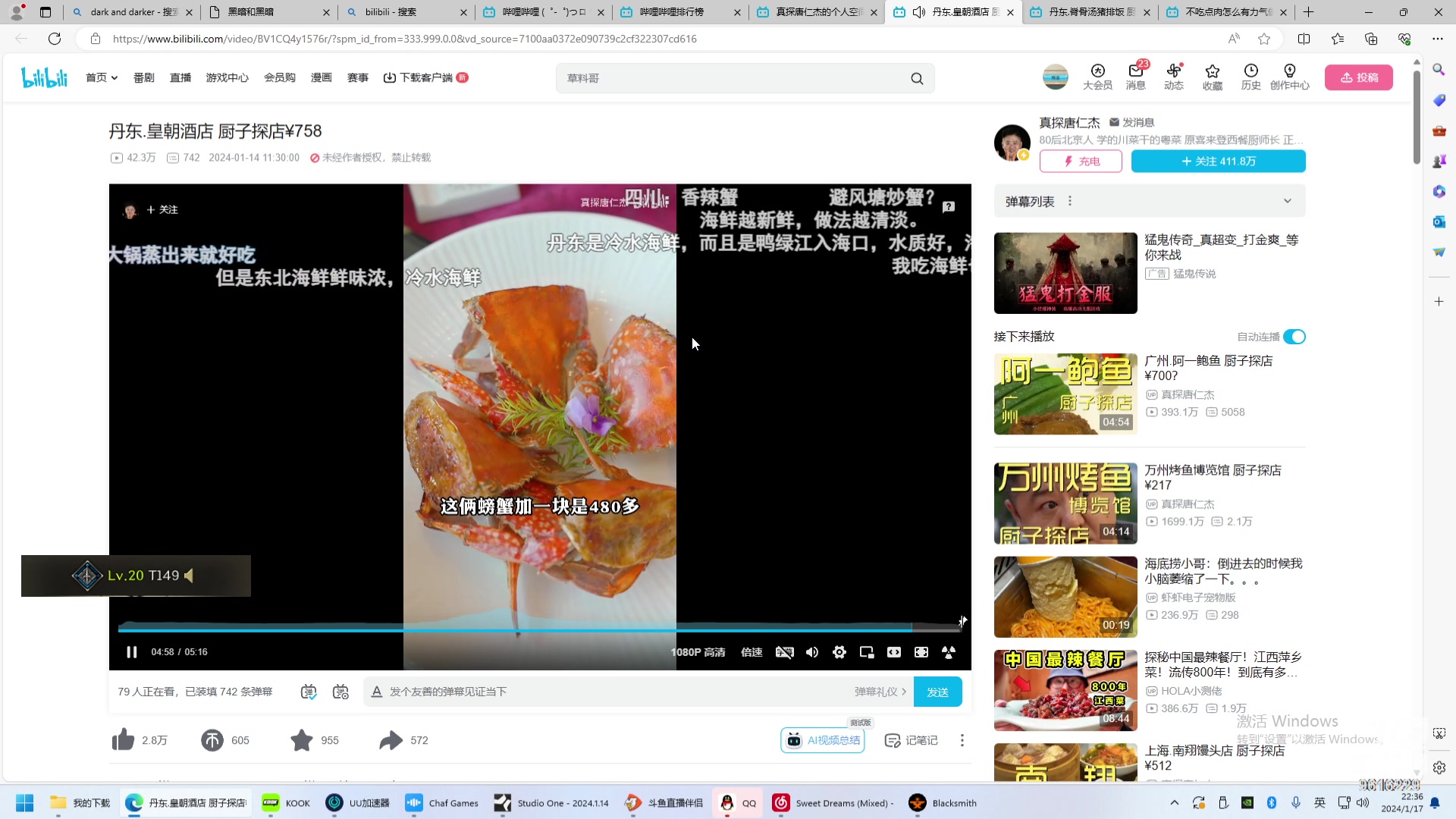Screen dimensions: 1456x819
Task: Switch to web fullscreen mode
Action: click(x=921, y=652)
